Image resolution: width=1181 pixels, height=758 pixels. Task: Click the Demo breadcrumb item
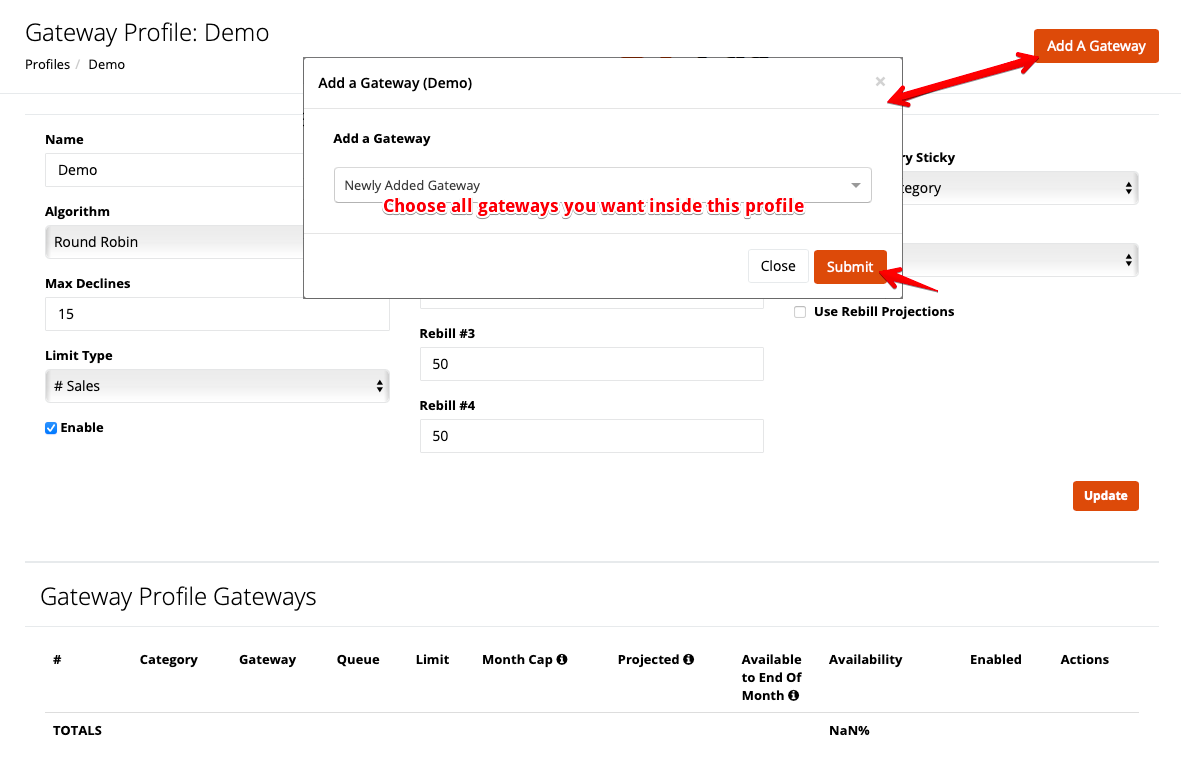coord(106,65)
